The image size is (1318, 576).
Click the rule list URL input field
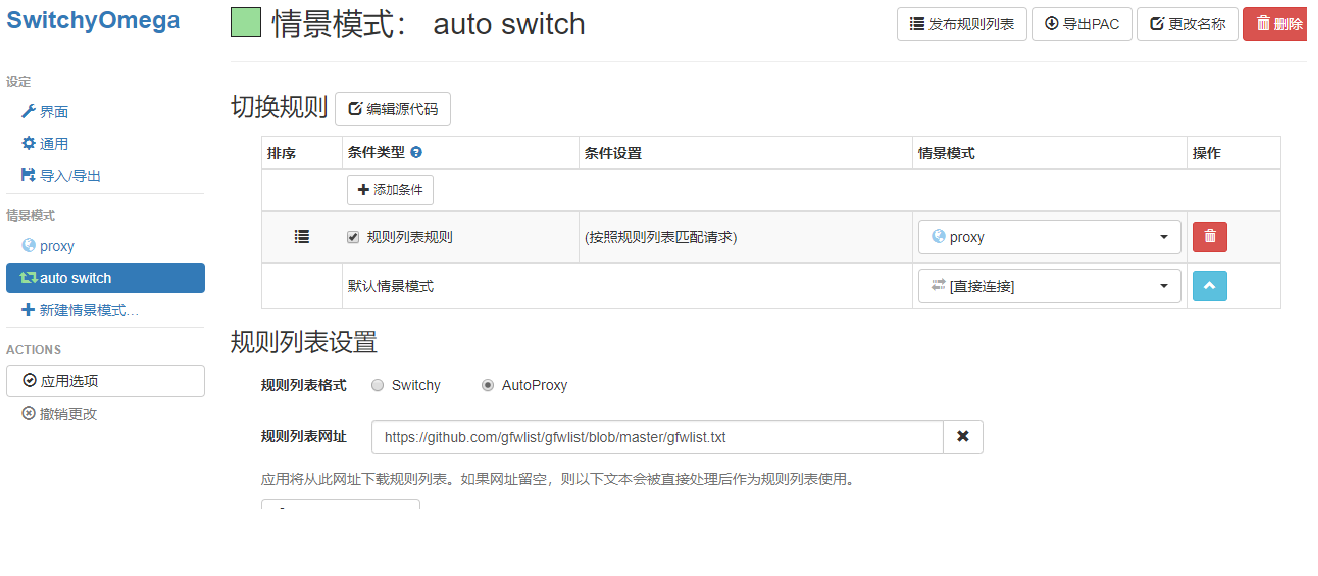tap(657, 437)
